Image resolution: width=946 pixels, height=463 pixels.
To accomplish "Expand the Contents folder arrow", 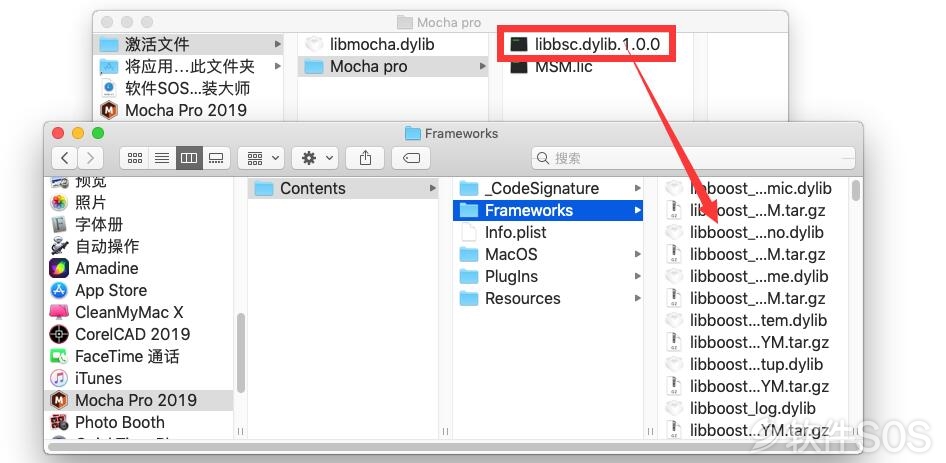I will pyautogui.click(x=433, y=188).
